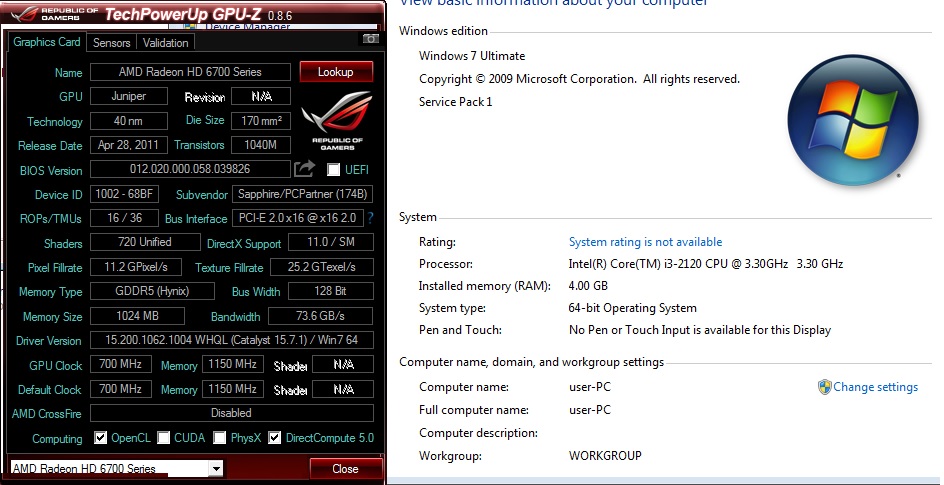Open the GPU selection dropdown arrow
944x485 pixels.
pos(216,468)
